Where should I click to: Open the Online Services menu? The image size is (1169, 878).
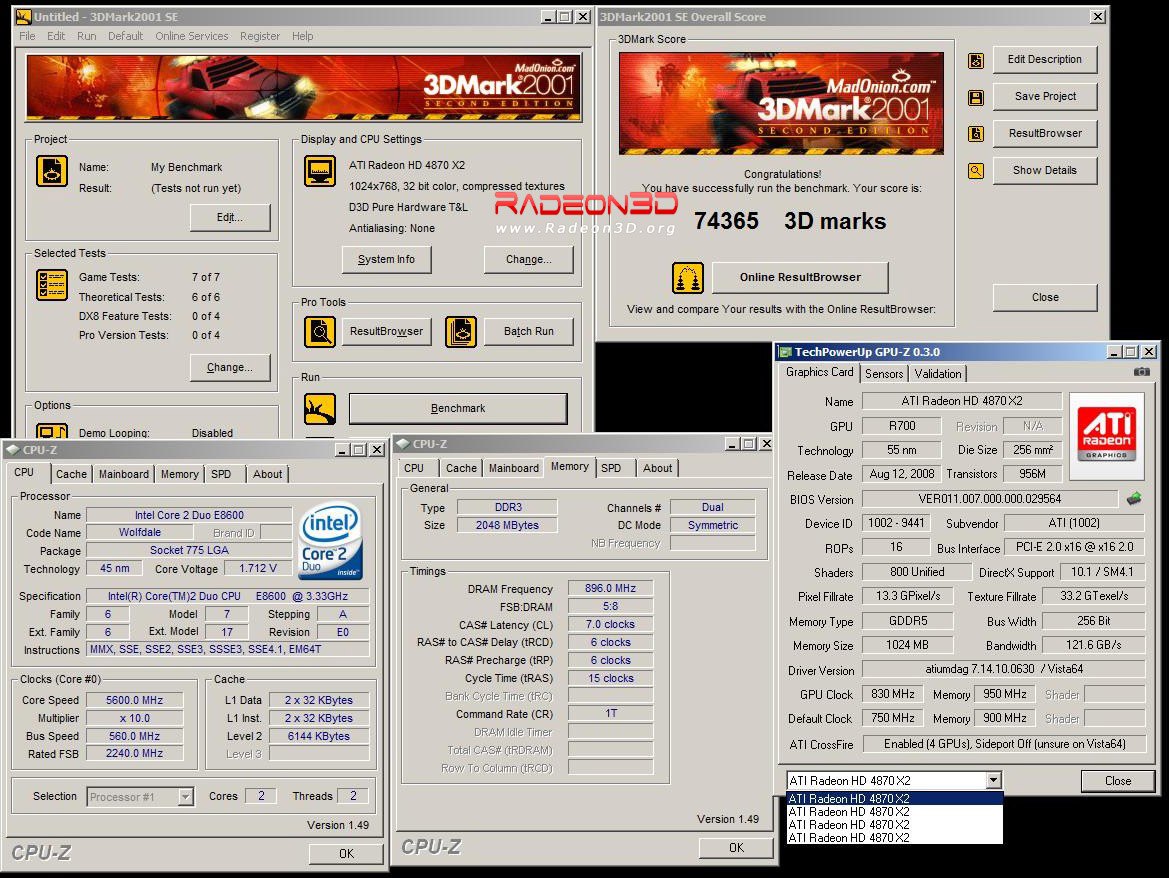click(192, 36)
